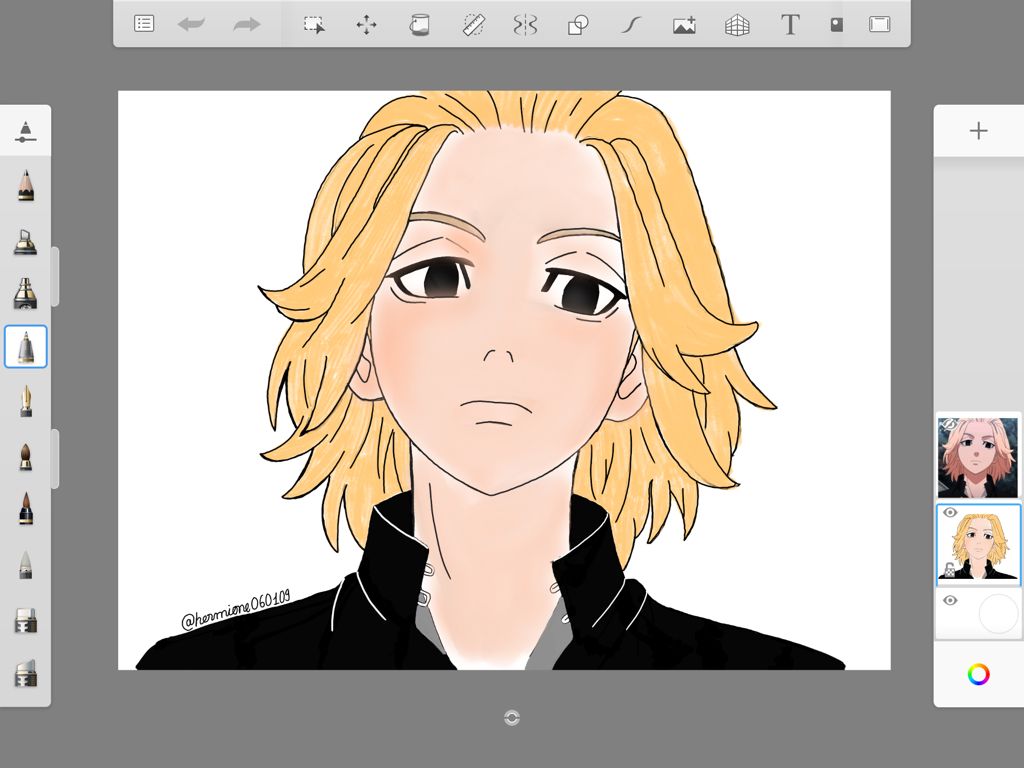Import an image with the picture icon
This screenshot has height=768, width=1024.
[684, 25]
